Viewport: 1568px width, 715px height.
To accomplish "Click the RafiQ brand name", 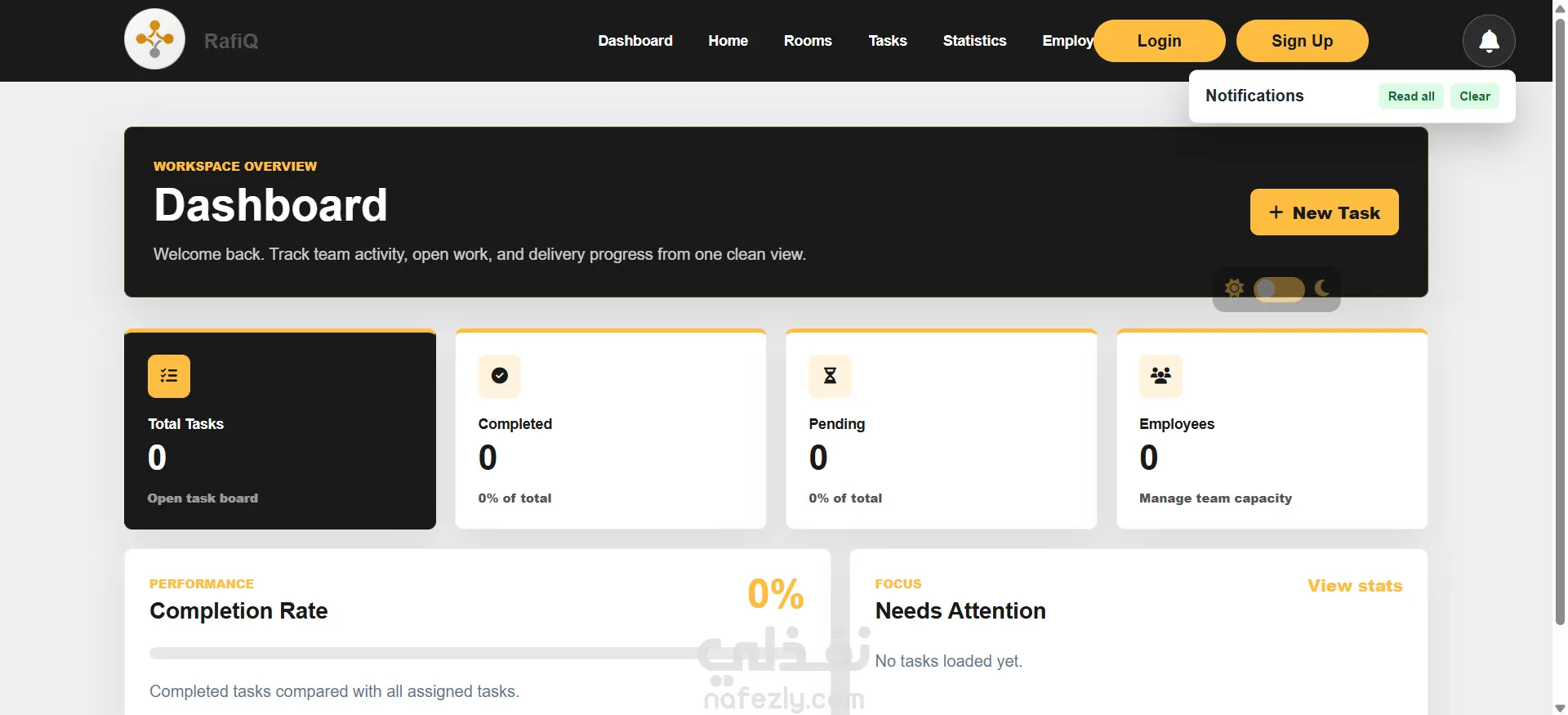I will tap(231, 41).
